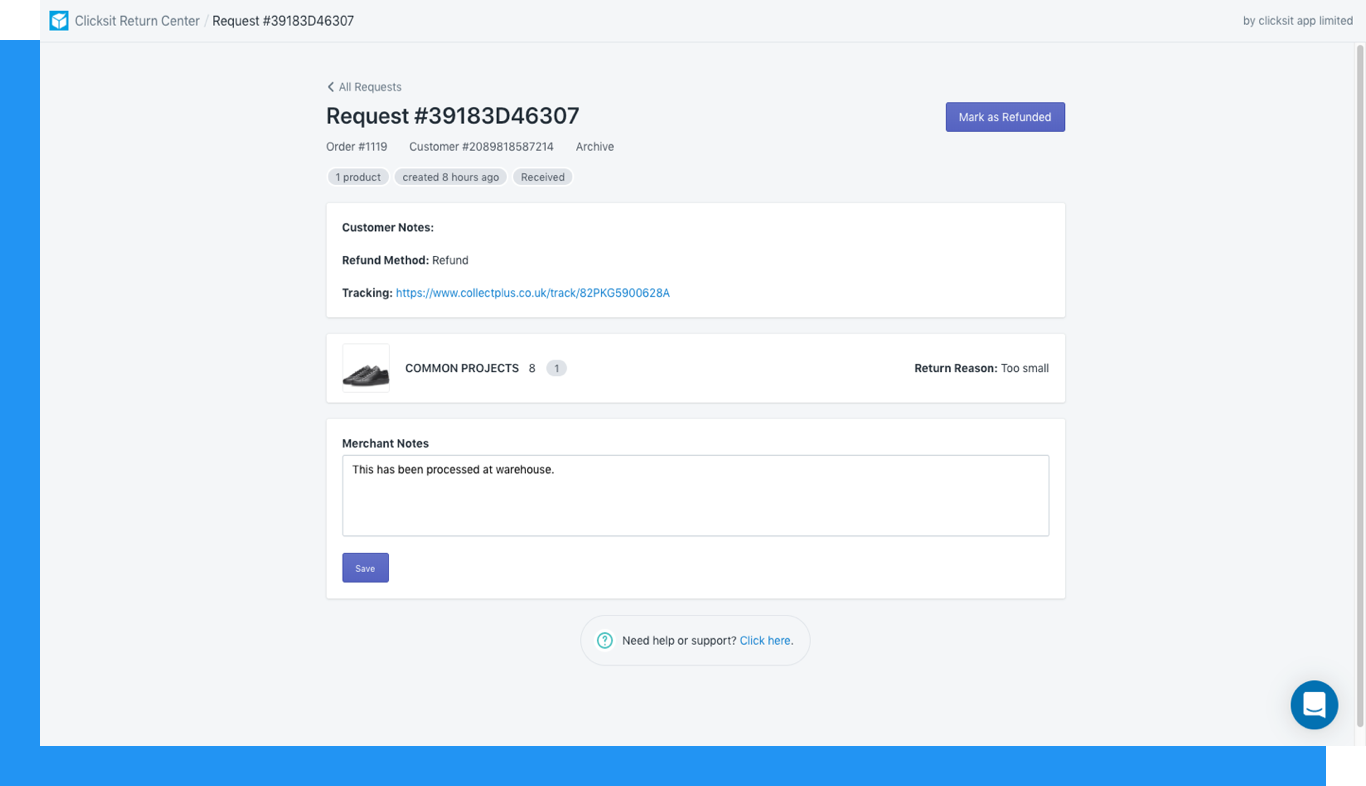Archive this return request

(x=594, y=146)
